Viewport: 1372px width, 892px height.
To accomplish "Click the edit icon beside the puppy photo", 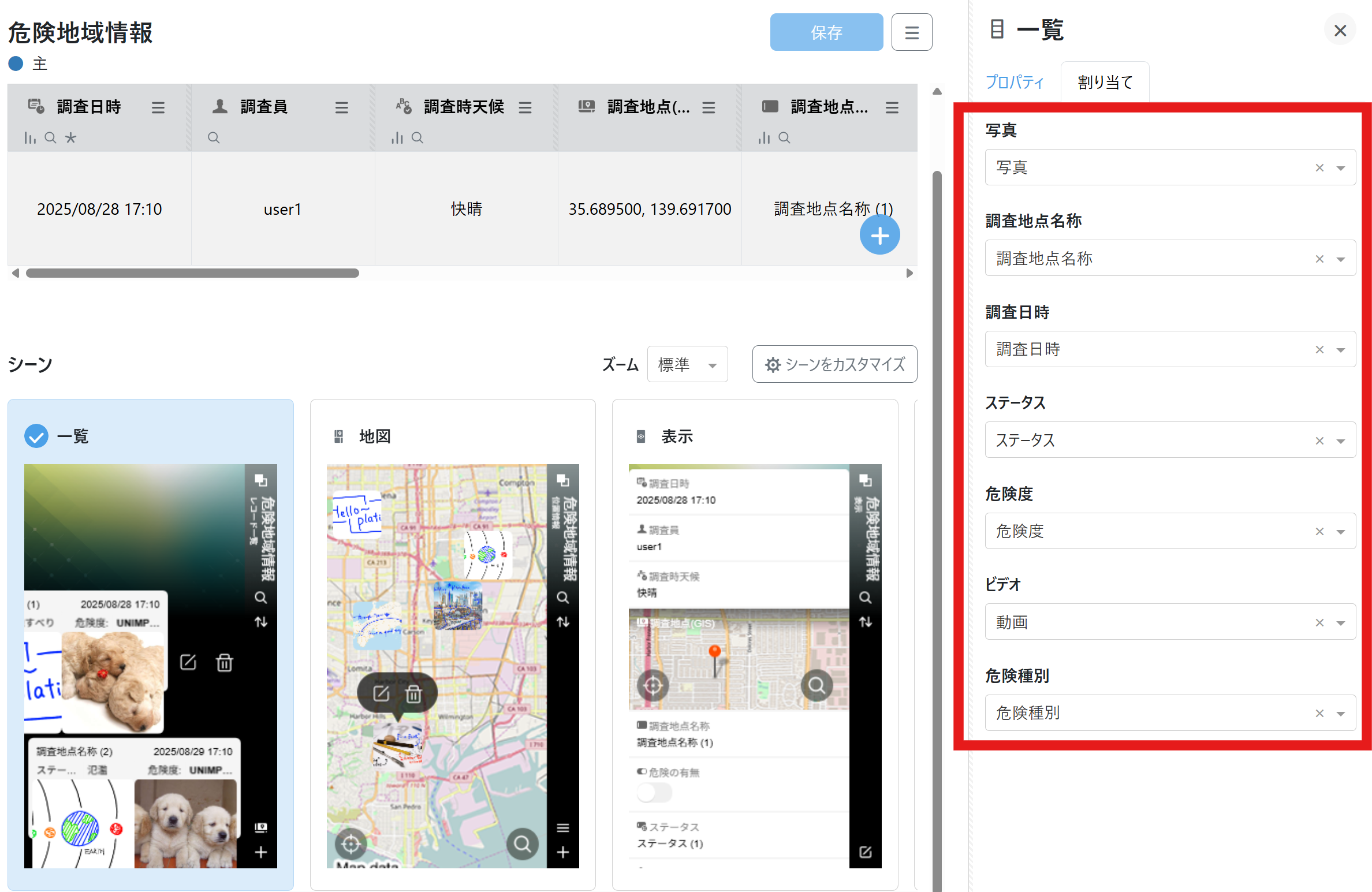I will [x=188, y=662].
